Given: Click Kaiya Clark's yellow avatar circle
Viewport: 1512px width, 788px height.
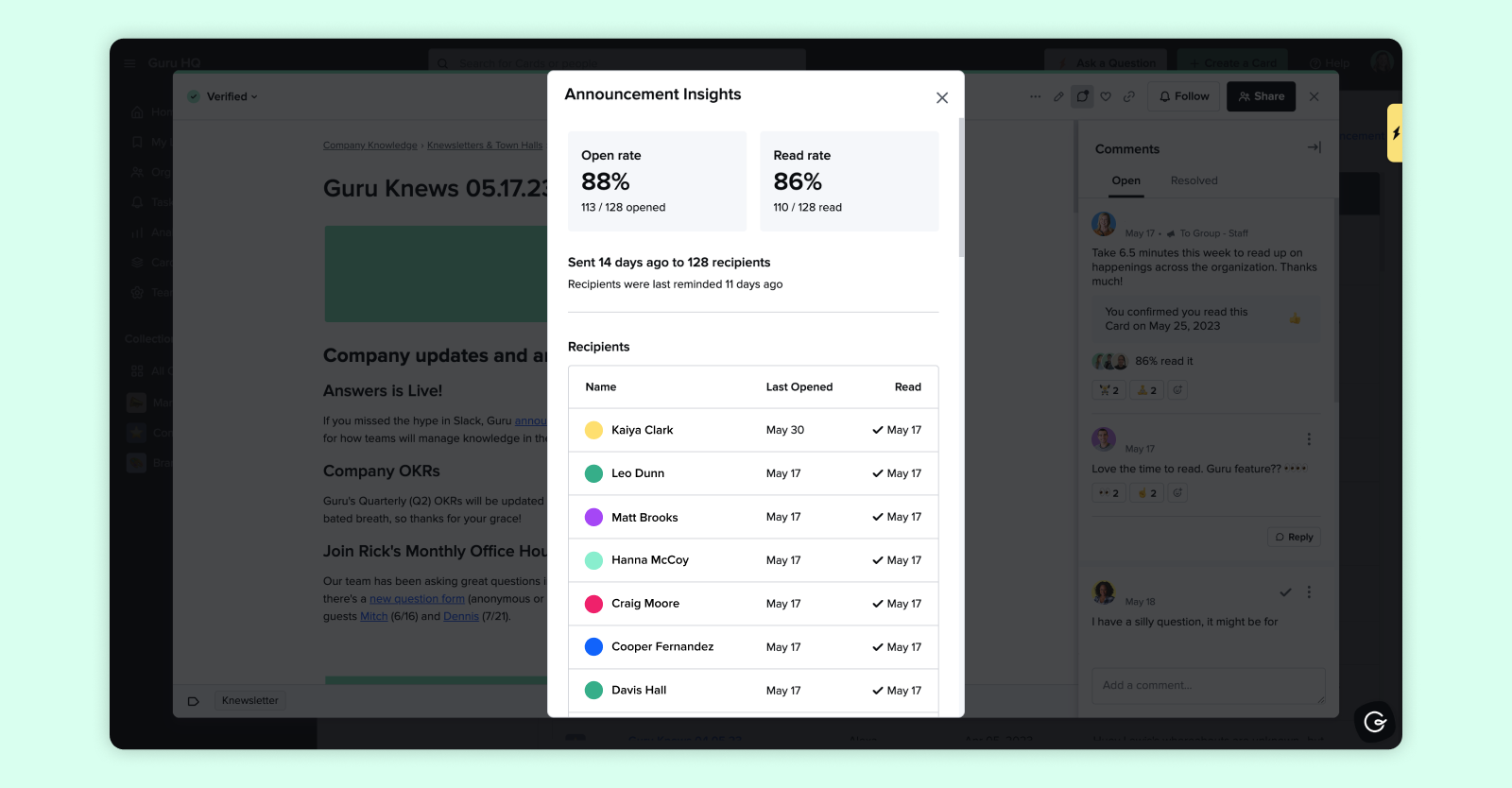Looking at the screenshot, I should point(593,430).
